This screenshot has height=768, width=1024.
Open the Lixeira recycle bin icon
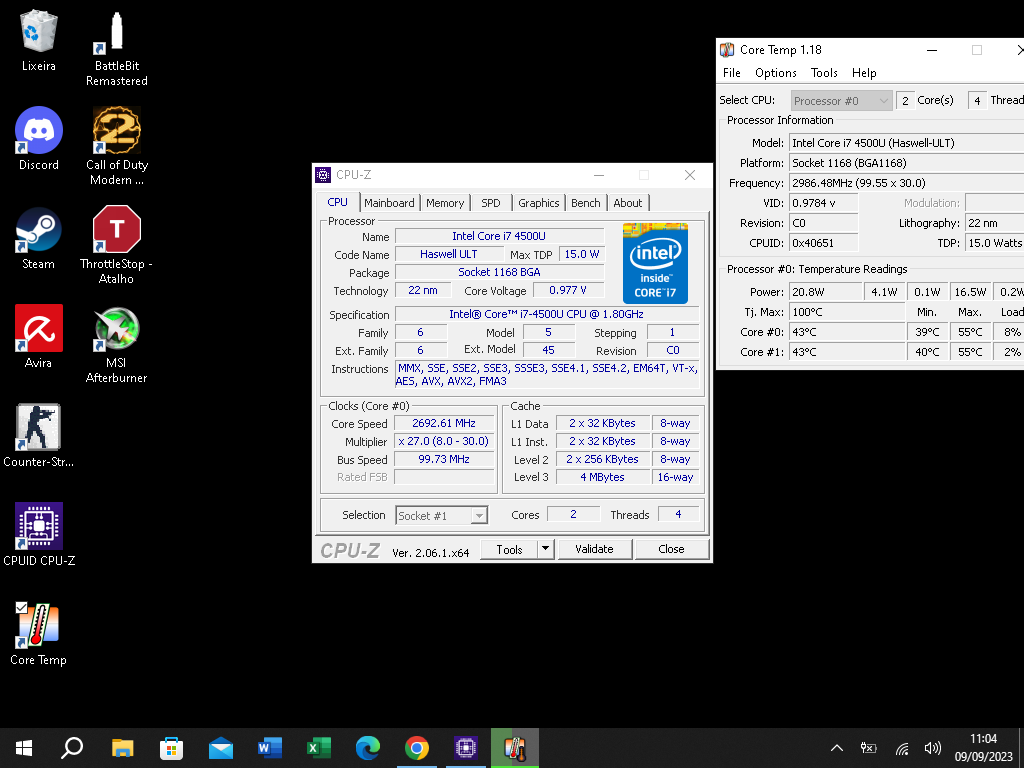point(39,40)
